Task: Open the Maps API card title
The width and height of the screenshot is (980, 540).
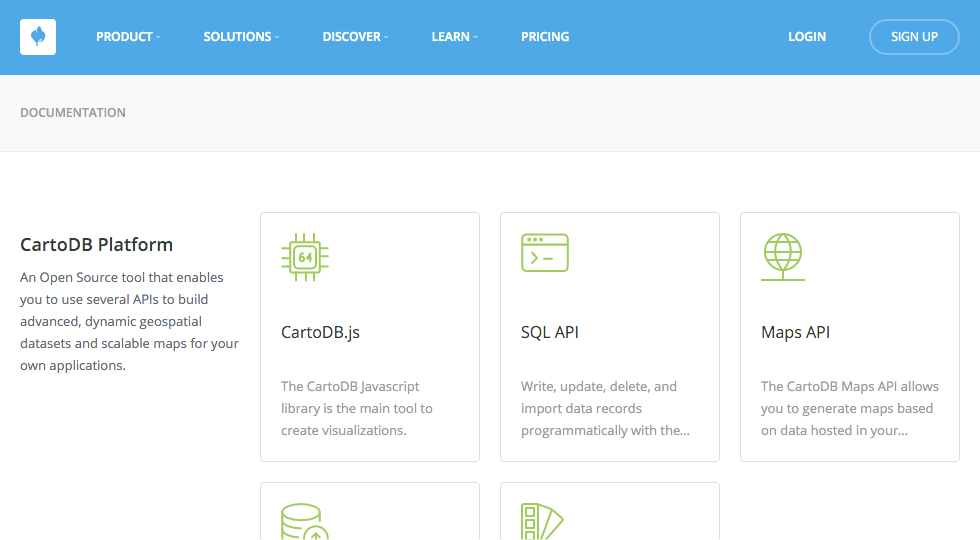Action: click(x=796, y=332)
